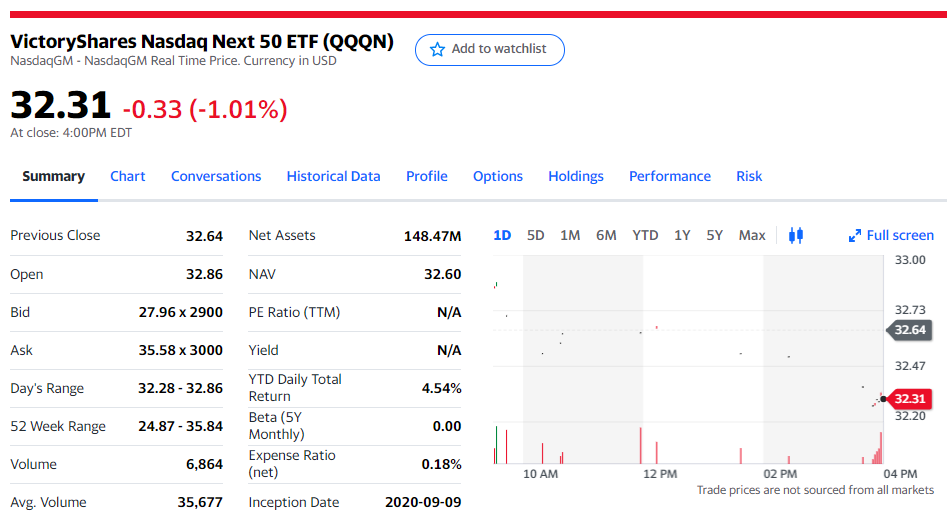Image resolution: width=947 pixels, height=521 pixels.
Task: Click the 12 PM chart axis label
Action: point(660,474)
